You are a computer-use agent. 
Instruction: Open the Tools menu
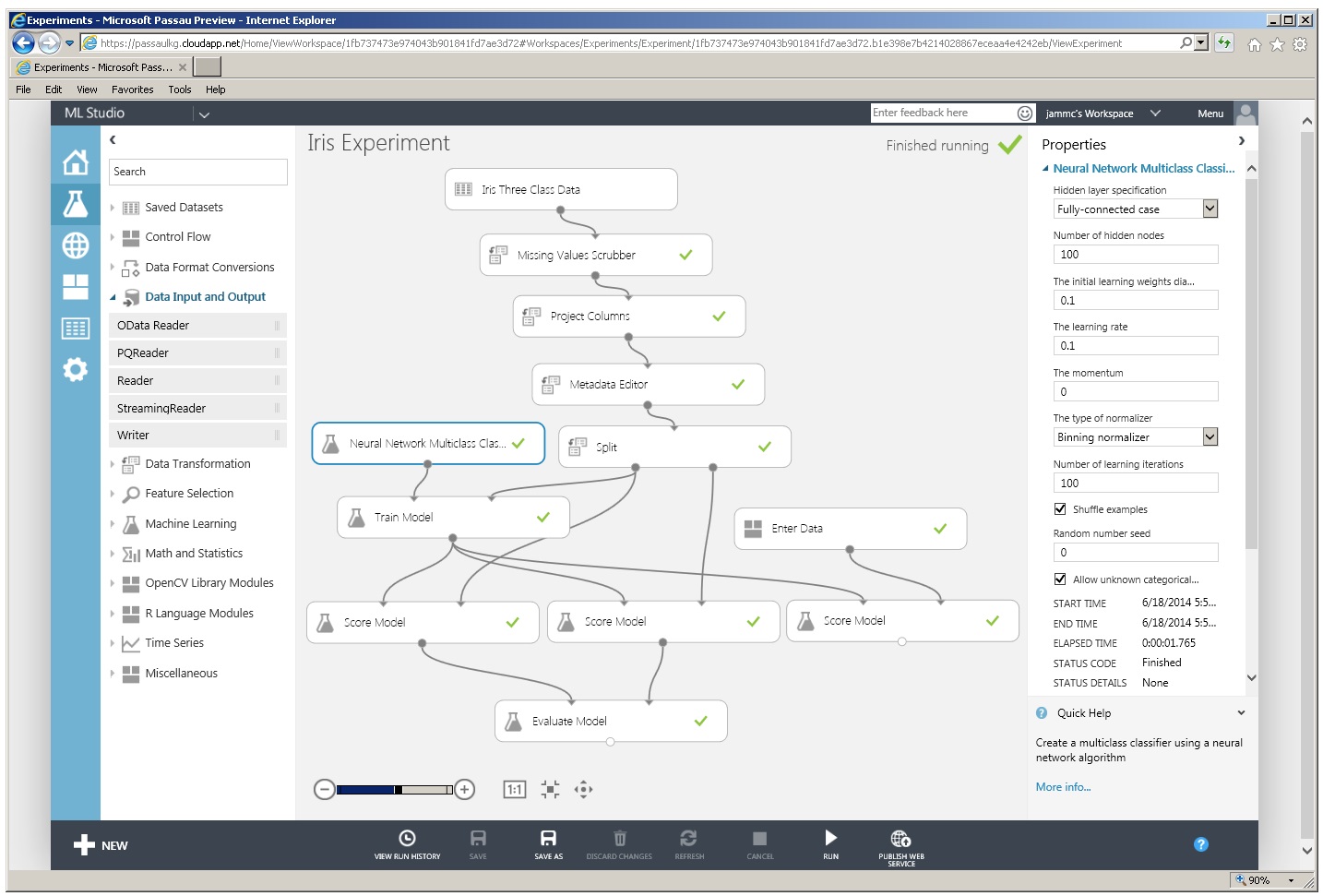coord(180,90)
